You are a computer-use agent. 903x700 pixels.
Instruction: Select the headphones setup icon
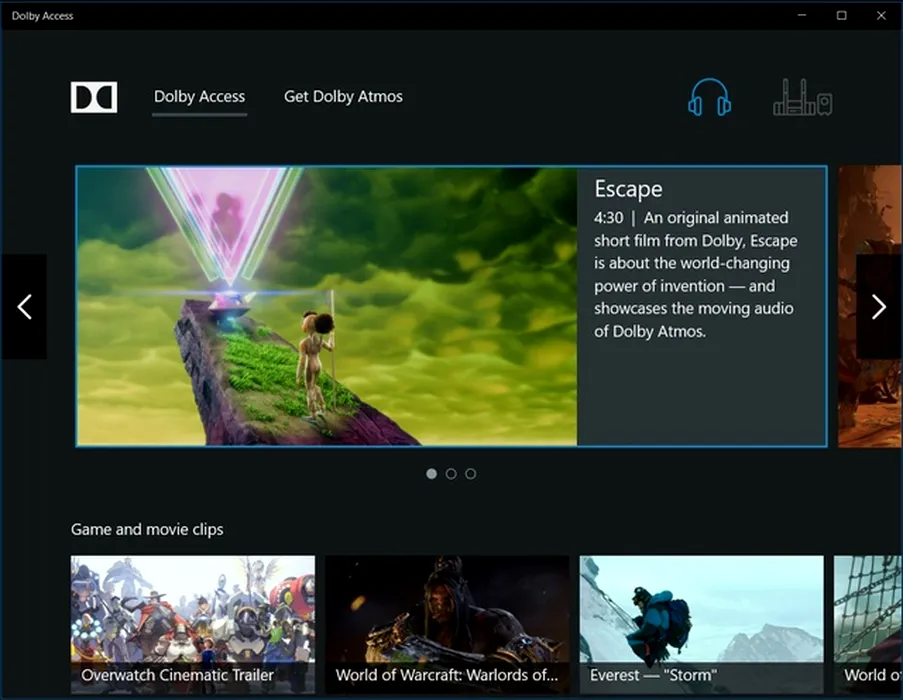point(709,98)
